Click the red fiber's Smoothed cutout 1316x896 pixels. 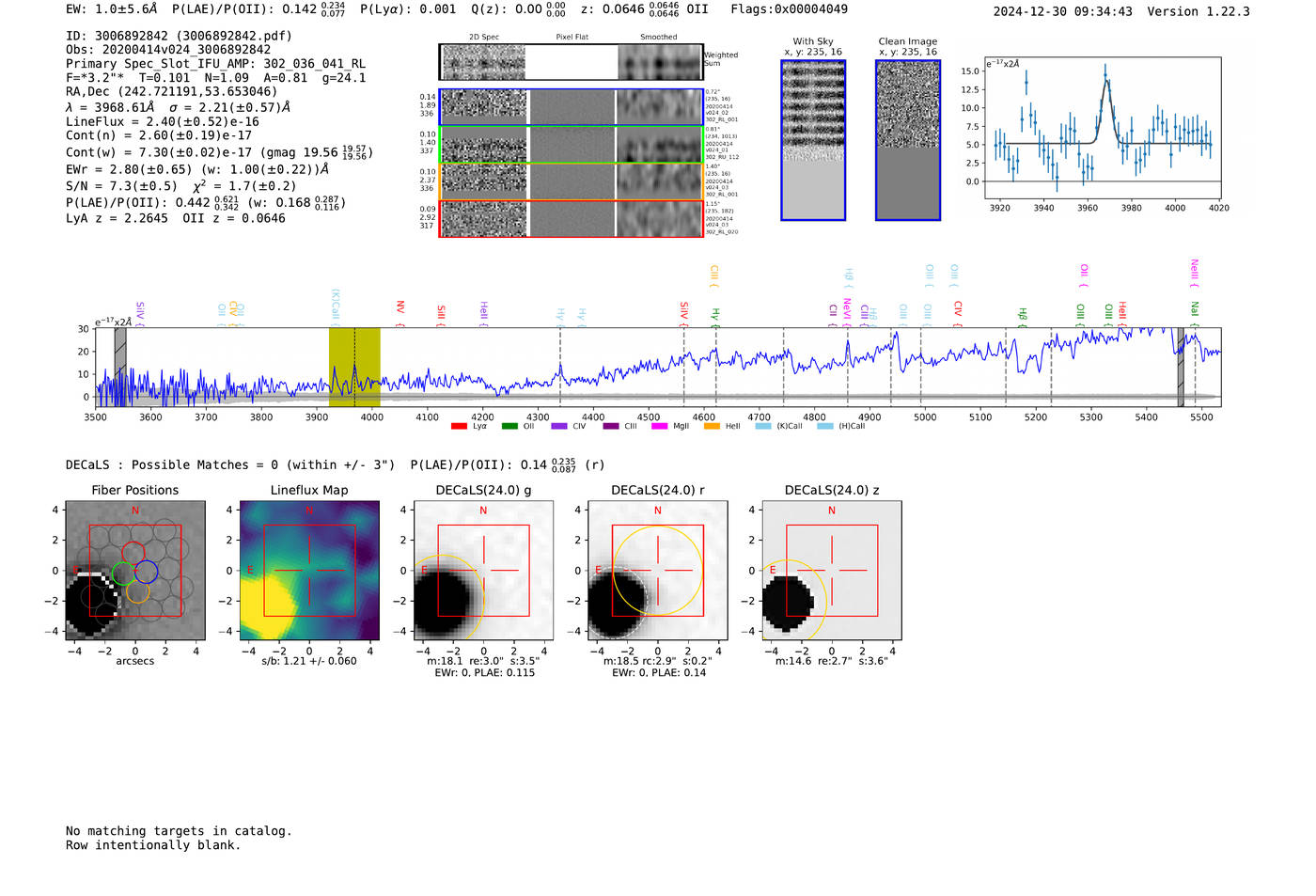click(660, 219)
